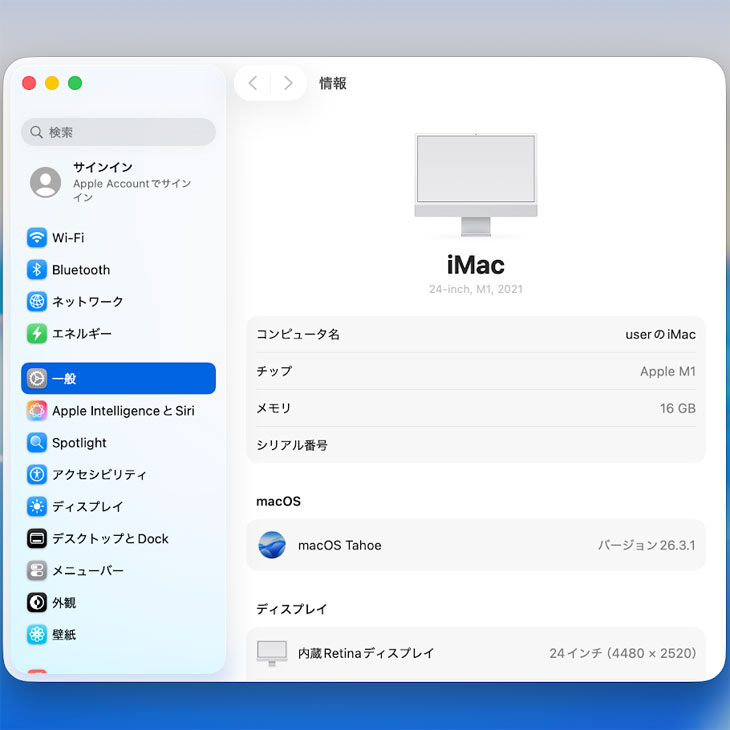Open 外観 appearance settings
The width and height of the screenshot is (730, 730).
coord(64,603)
